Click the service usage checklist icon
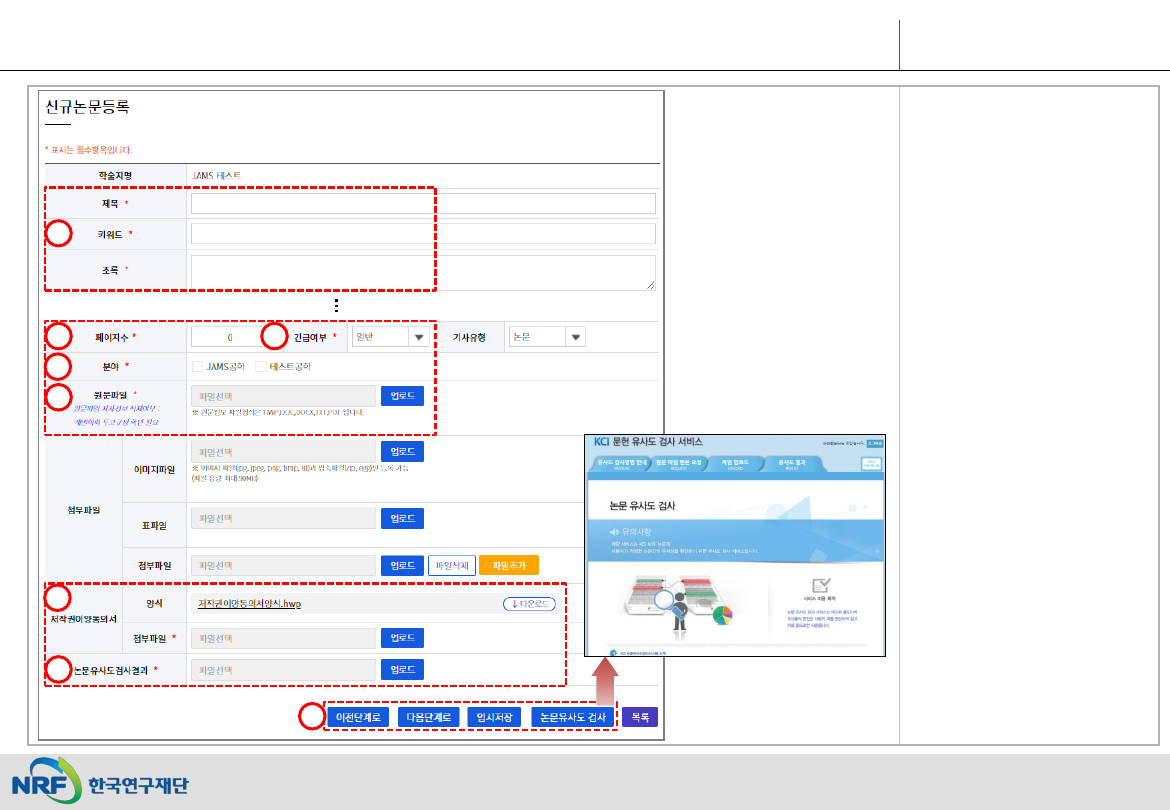This screenshot has width=1170, height=810. pyautogui.click(x=821, y=587)
